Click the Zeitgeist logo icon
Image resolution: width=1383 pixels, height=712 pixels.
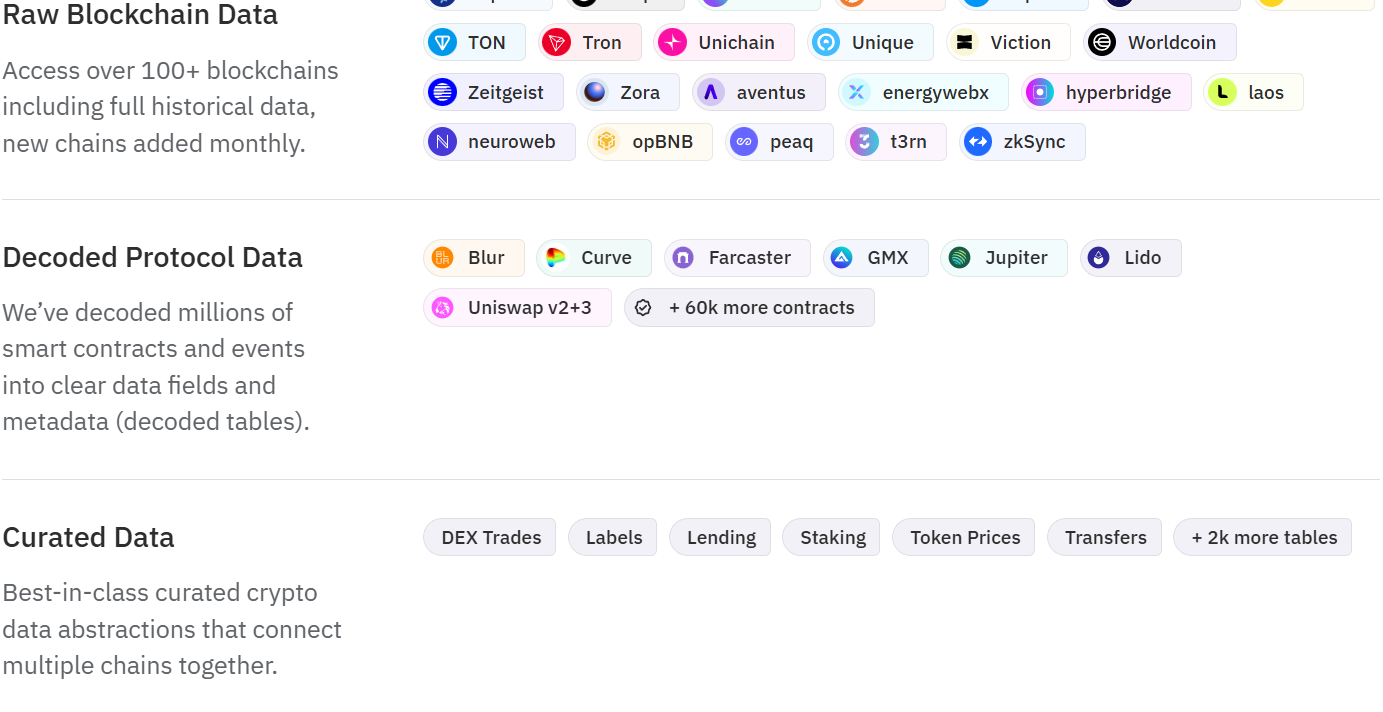(x=442, y=92)
